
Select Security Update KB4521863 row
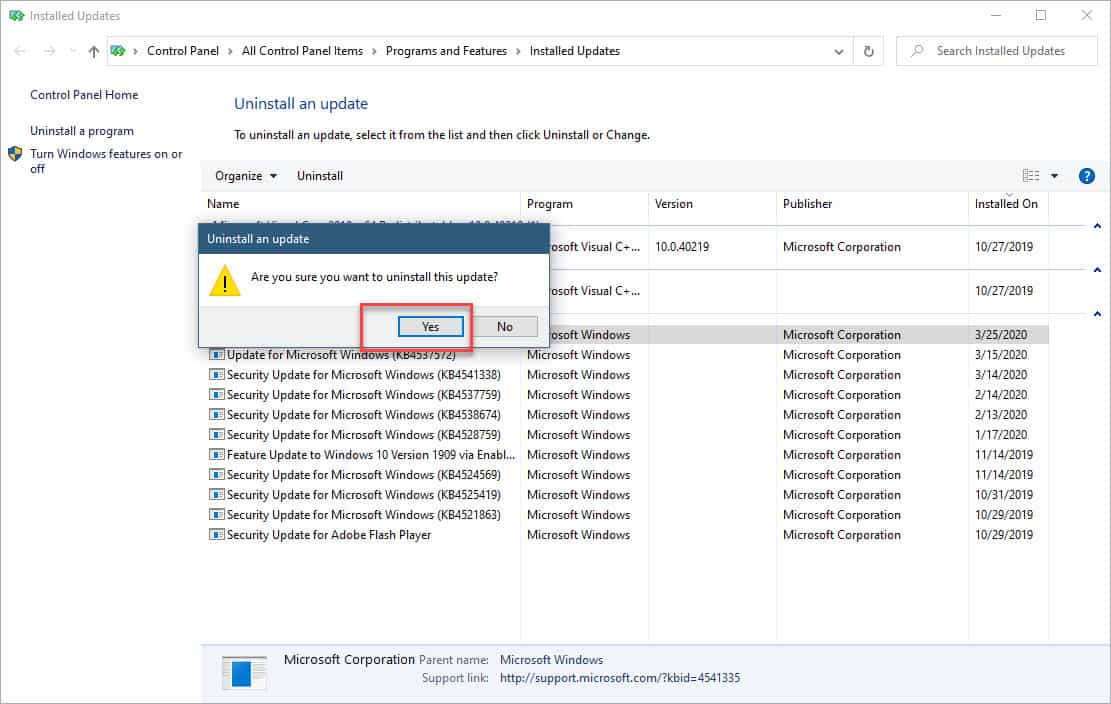628,515
